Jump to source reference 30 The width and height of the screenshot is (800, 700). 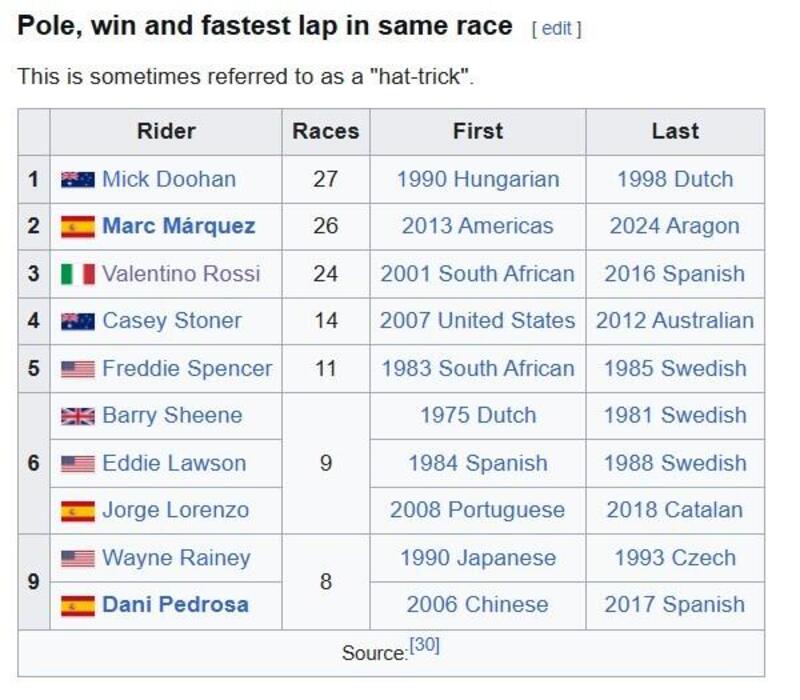424,646
